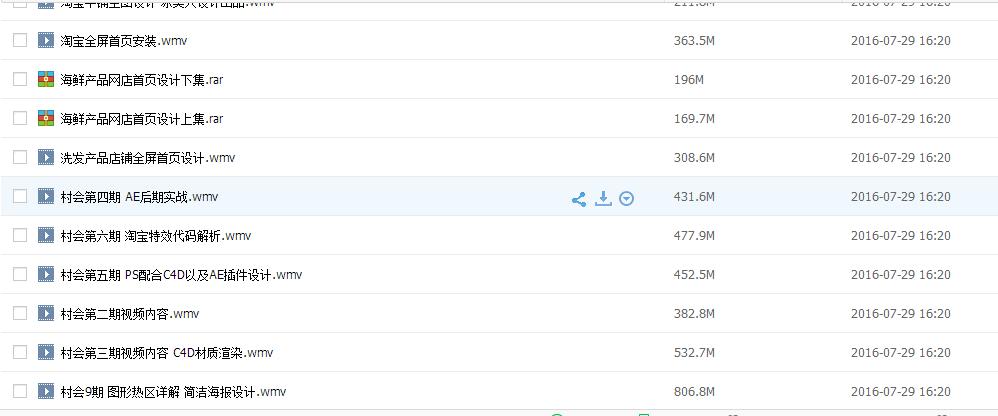998x416 pixels.
Task: Click video icon of 村会9期 图形热区详解 file
Action: 46,391
